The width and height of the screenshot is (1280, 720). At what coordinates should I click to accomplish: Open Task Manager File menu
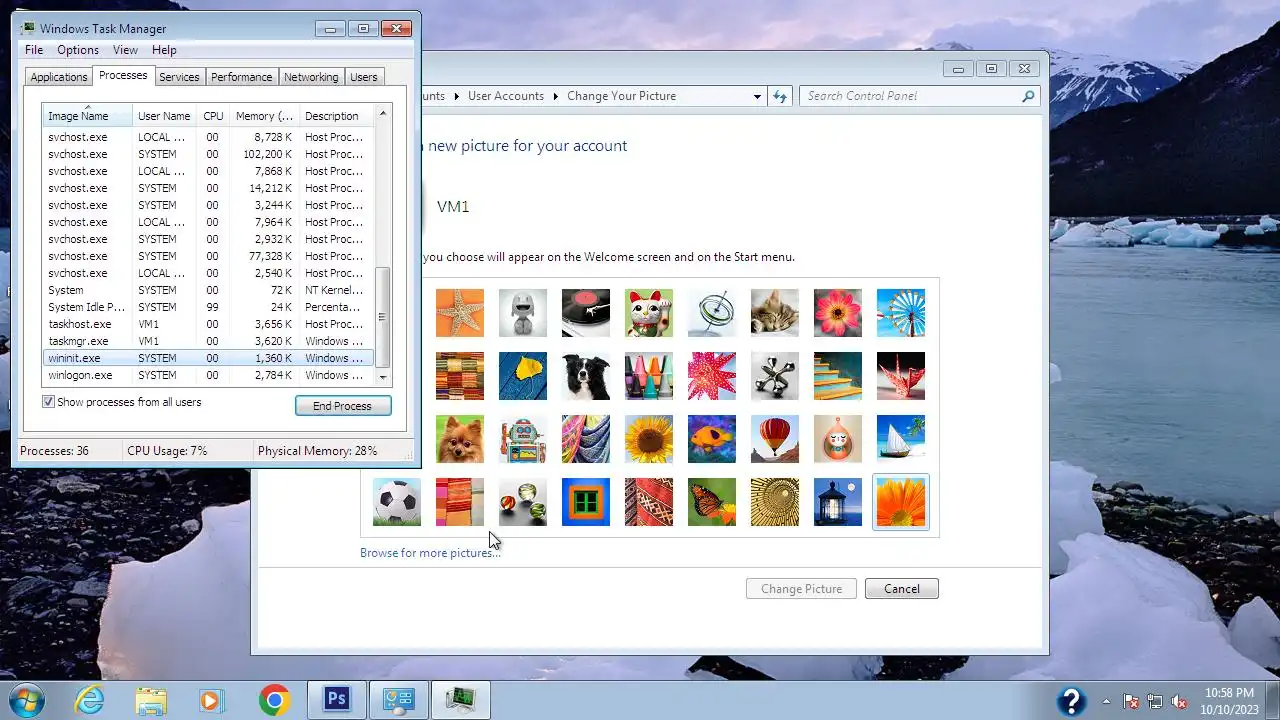(34, 50)
